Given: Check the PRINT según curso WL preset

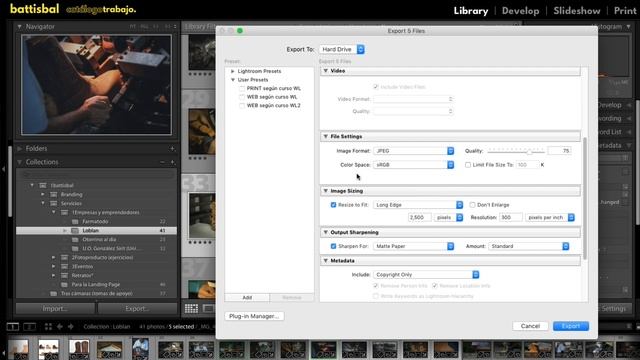Looking at the screenshot, I should click(x=242, y=89).
